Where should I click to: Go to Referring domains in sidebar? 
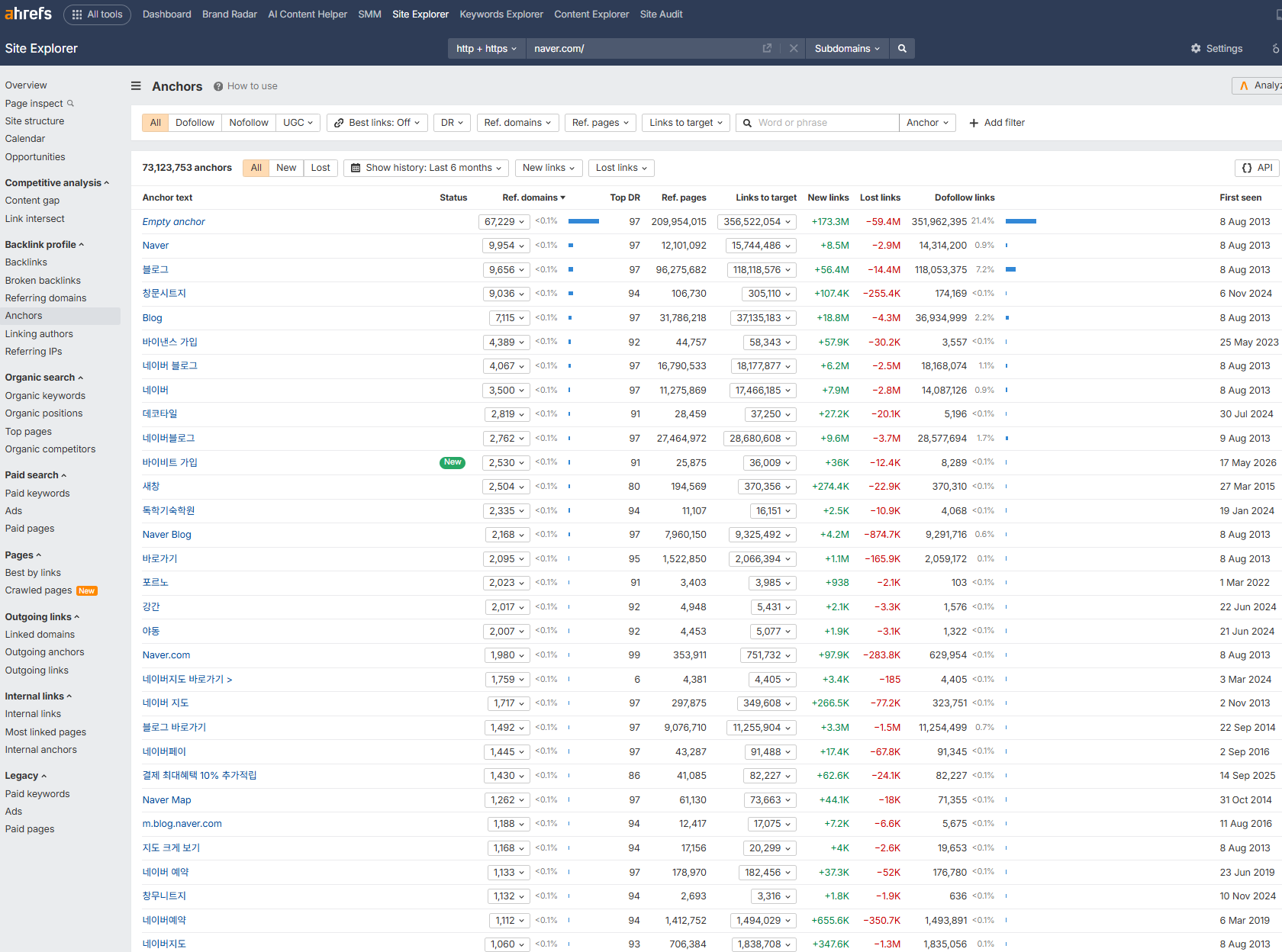46,298
